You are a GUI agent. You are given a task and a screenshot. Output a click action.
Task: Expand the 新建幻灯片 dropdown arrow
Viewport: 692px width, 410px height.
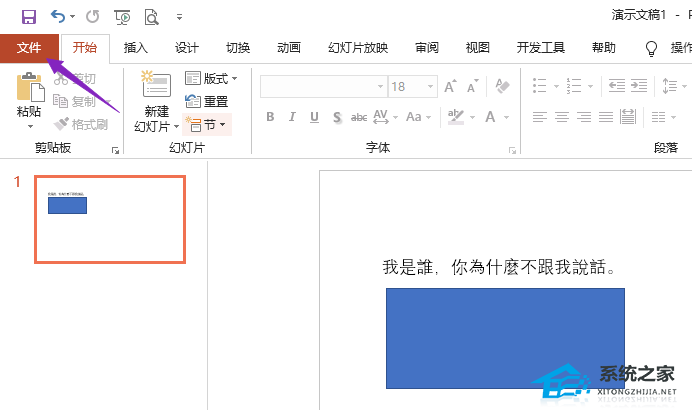coord(176,127)
